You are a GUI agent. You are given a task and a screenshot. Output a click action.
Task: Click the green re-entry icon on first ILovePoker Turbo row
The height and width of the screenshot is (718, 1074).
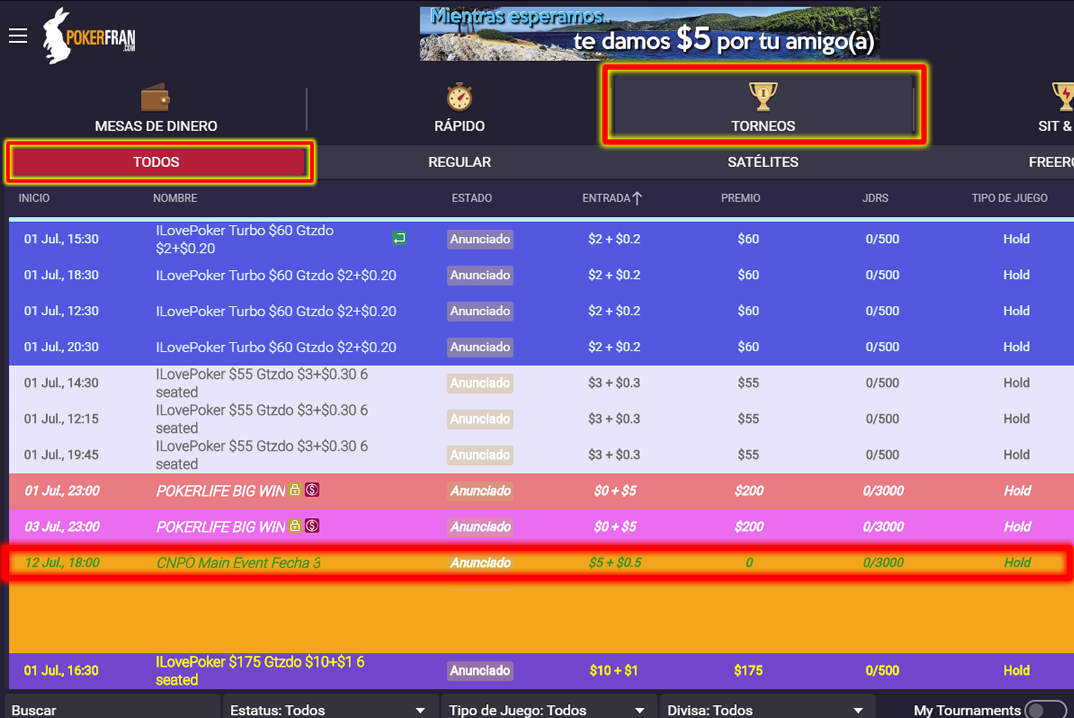click(399, 238)
